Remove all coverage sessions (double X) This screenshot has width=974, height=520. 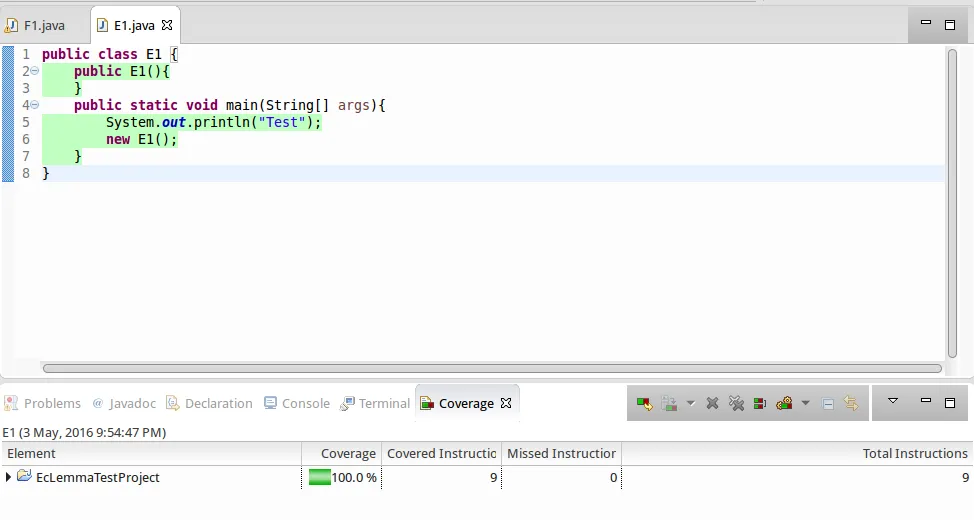736,404
